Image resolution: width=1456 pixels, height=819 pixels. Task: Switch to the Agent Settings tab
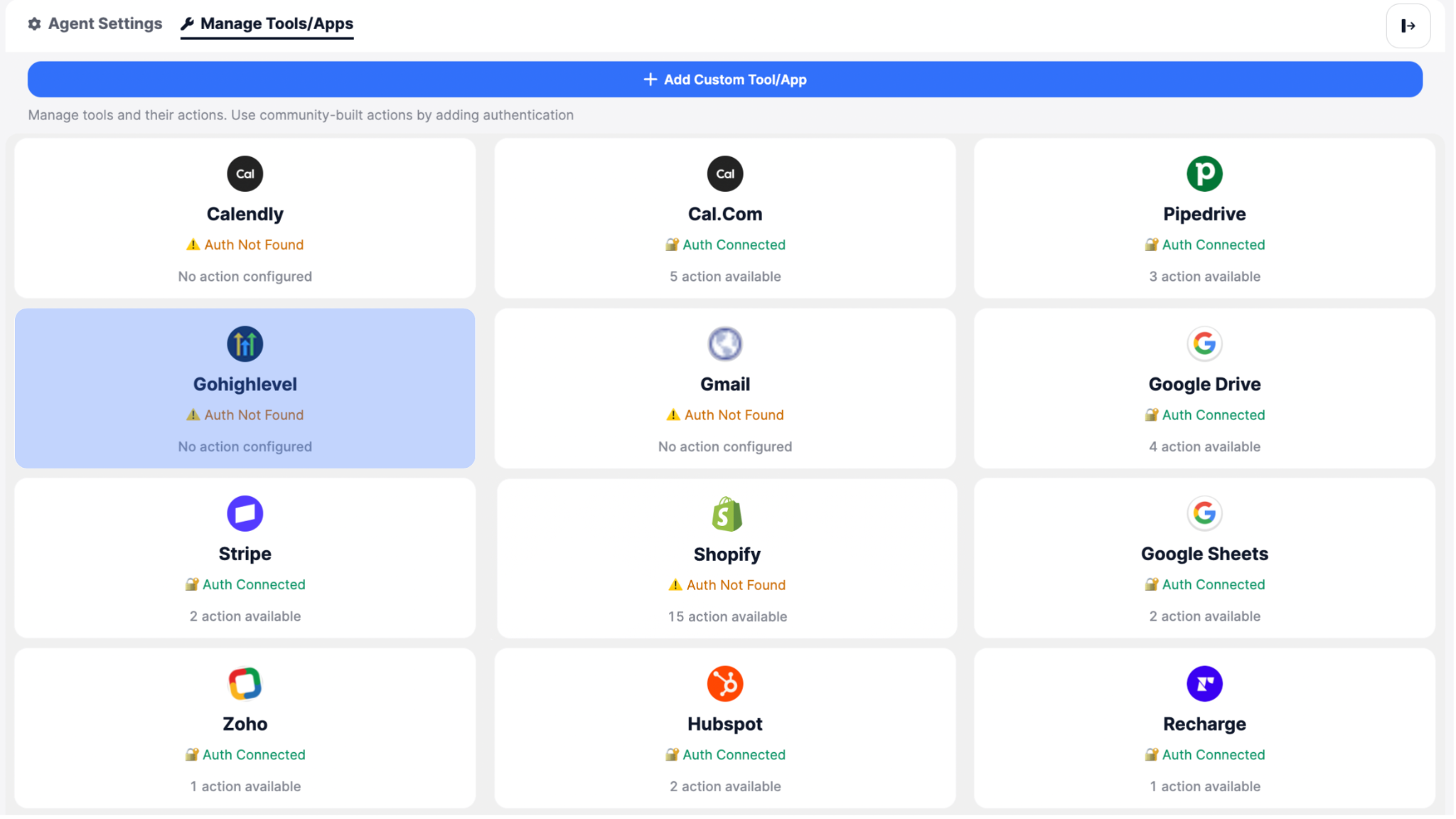point(95,23)
